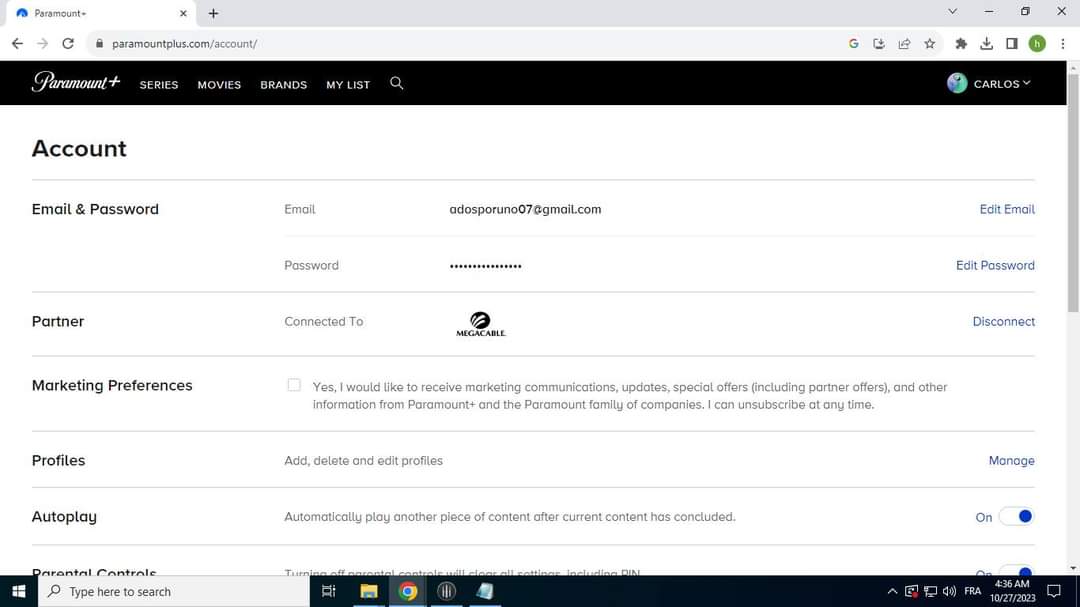Click email adosporuno07@gmail.com text
1080x607 pixels.
click(525, 209)
